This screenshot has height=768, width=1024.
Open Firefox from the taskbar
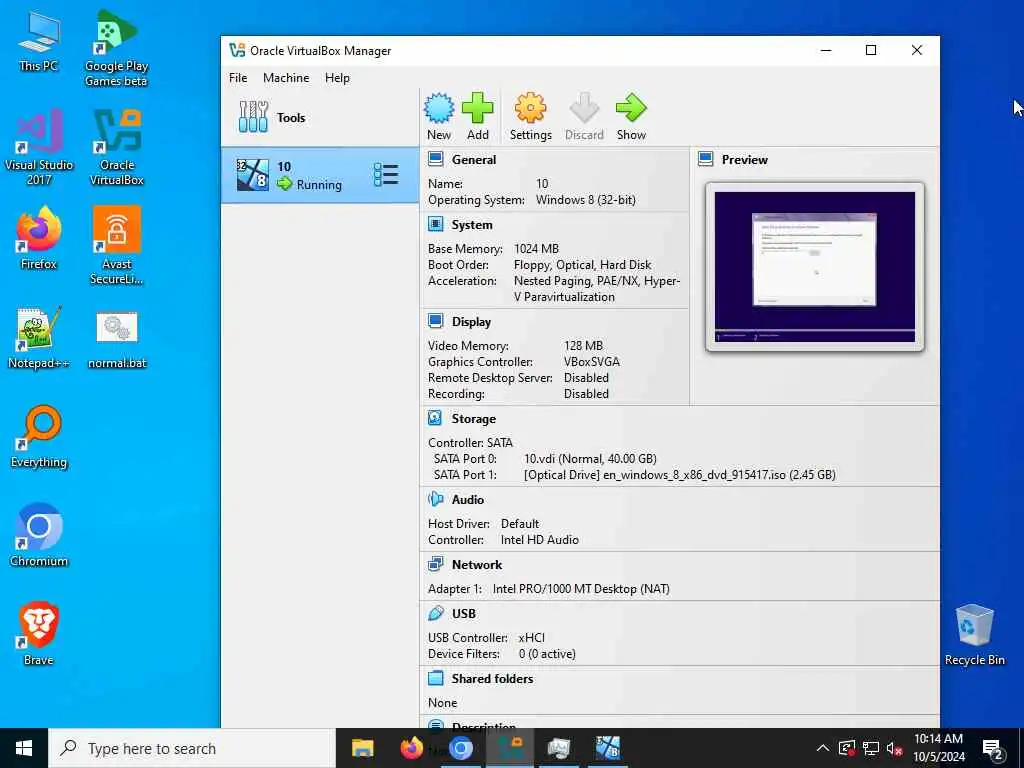pyautogui.click(x=411, y=748)
